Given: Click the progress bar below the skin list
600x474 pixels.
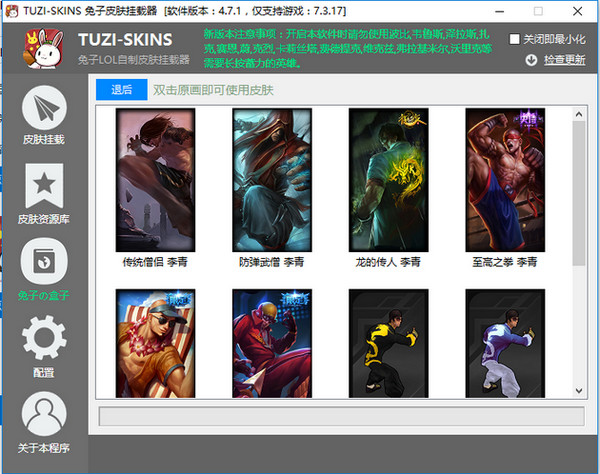Looking at the screenshot, I should click(341, 416).
